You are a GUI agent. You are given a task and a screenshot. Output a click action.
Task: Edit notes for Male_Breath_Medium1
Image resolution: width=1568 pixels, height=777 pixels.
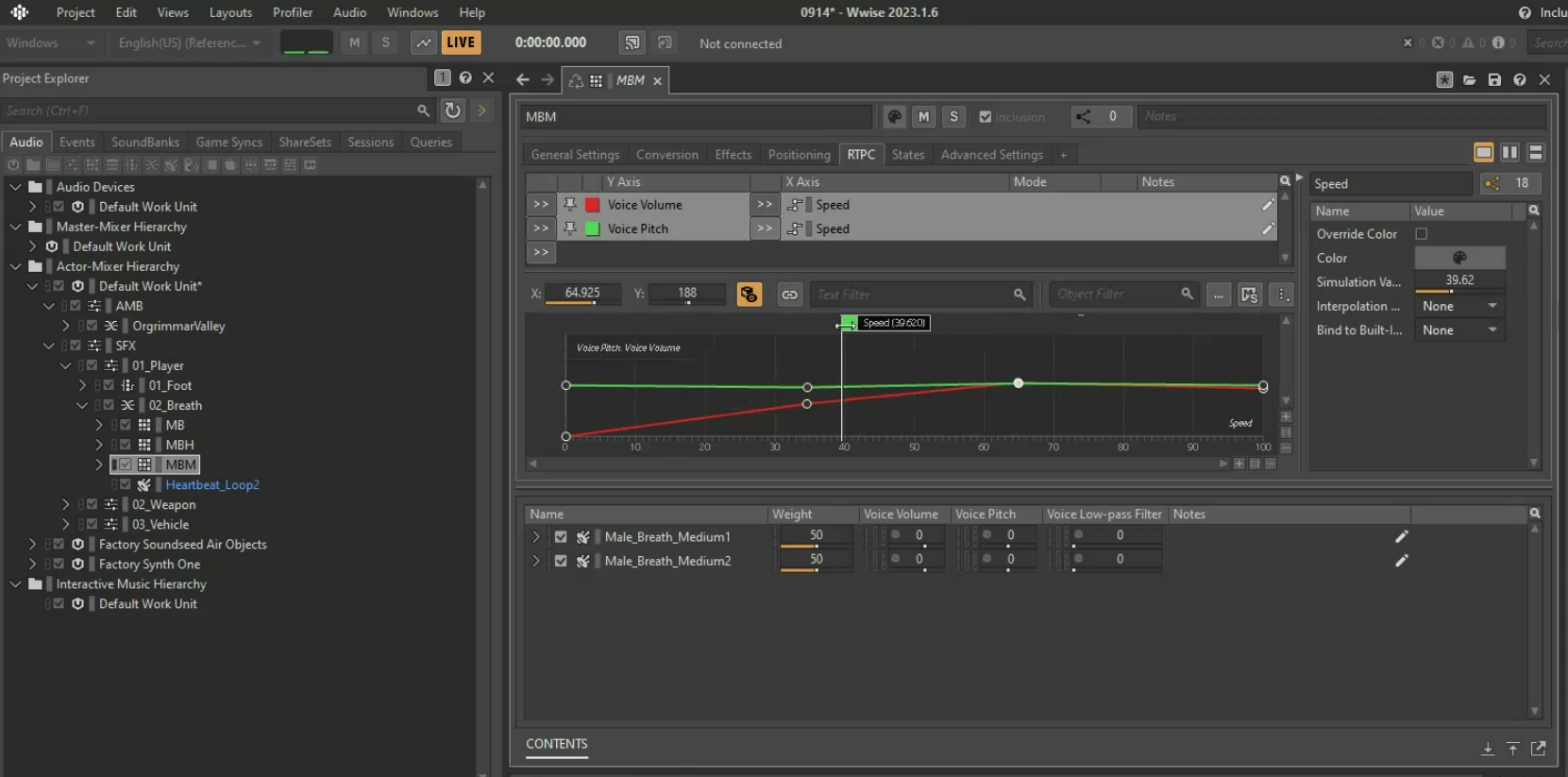click(x=1402, y=536)
